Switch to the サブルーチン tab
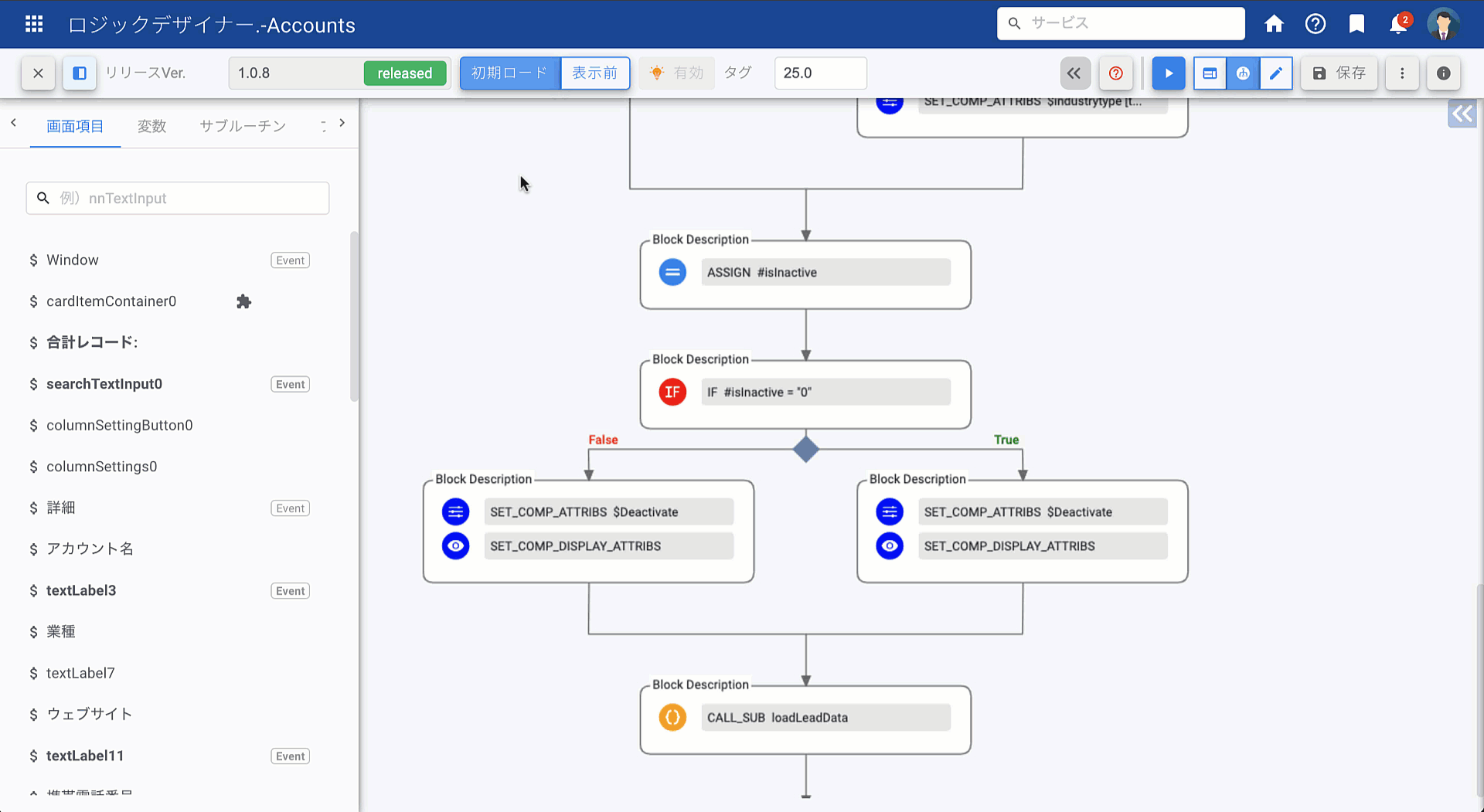Viewport: 1484px width, 812px height. click(x=243, y=126)
